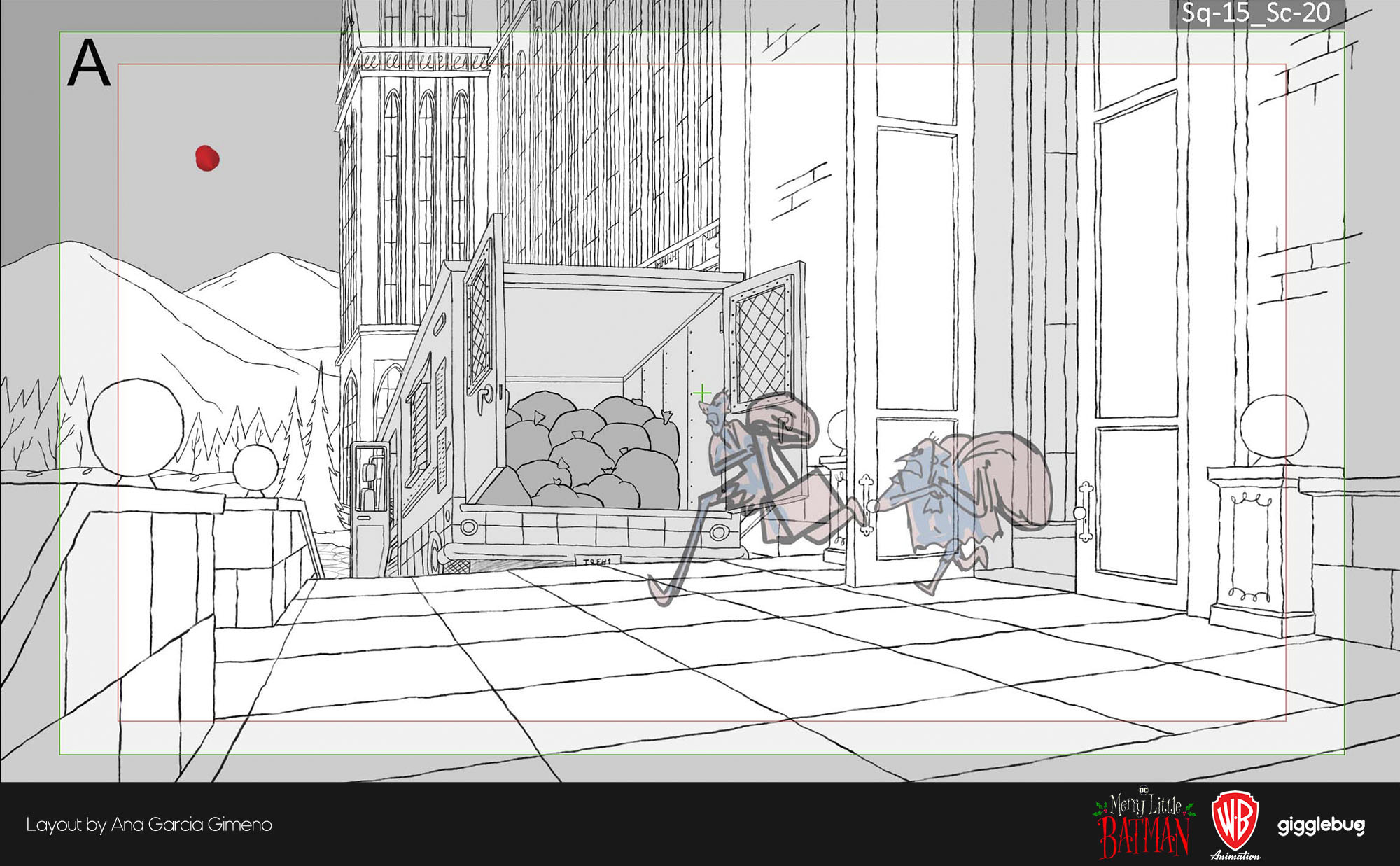Click the Sq-15_Sc-20 scene label
Screen dimensions: 1400x866
tap(1256, 13)
